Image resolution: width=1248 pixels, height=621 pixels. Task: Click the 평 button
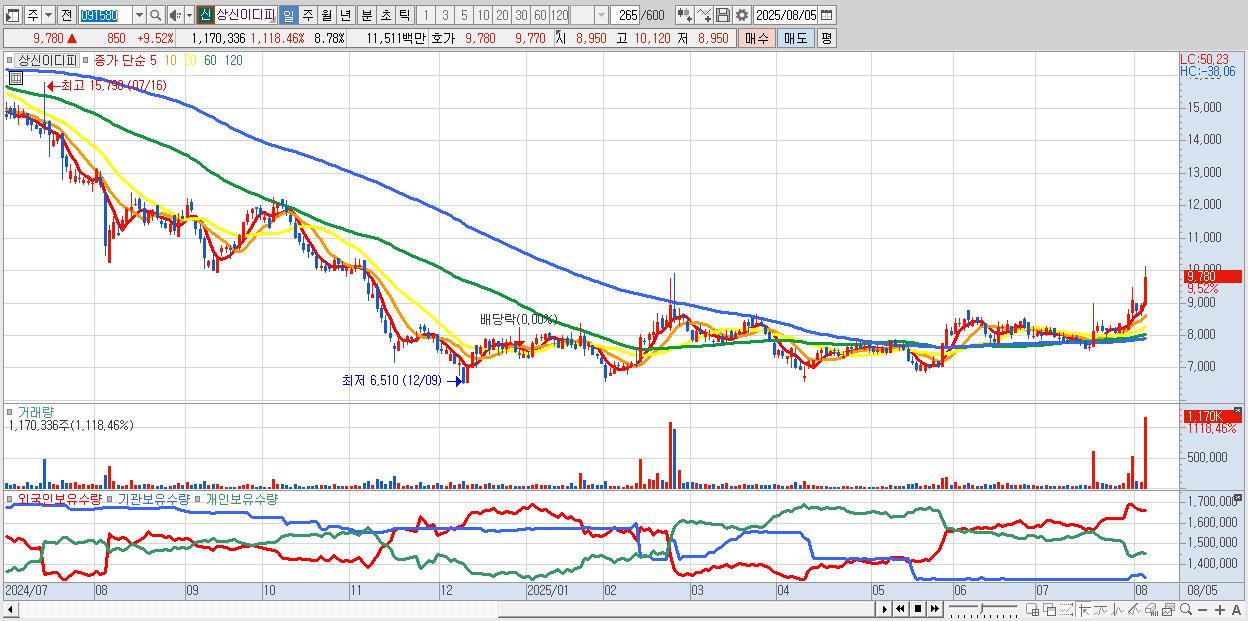(x=826, y=38)
